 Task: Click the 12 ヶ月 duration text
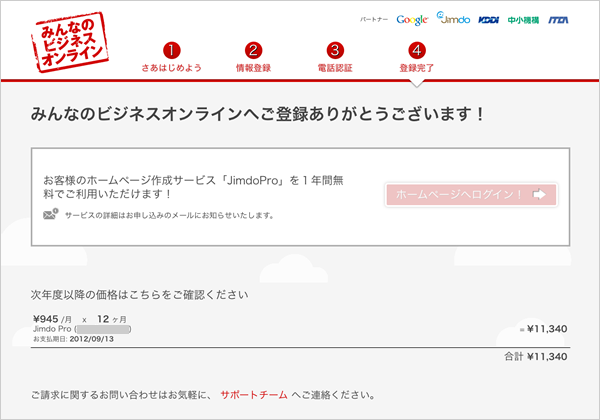111,319
